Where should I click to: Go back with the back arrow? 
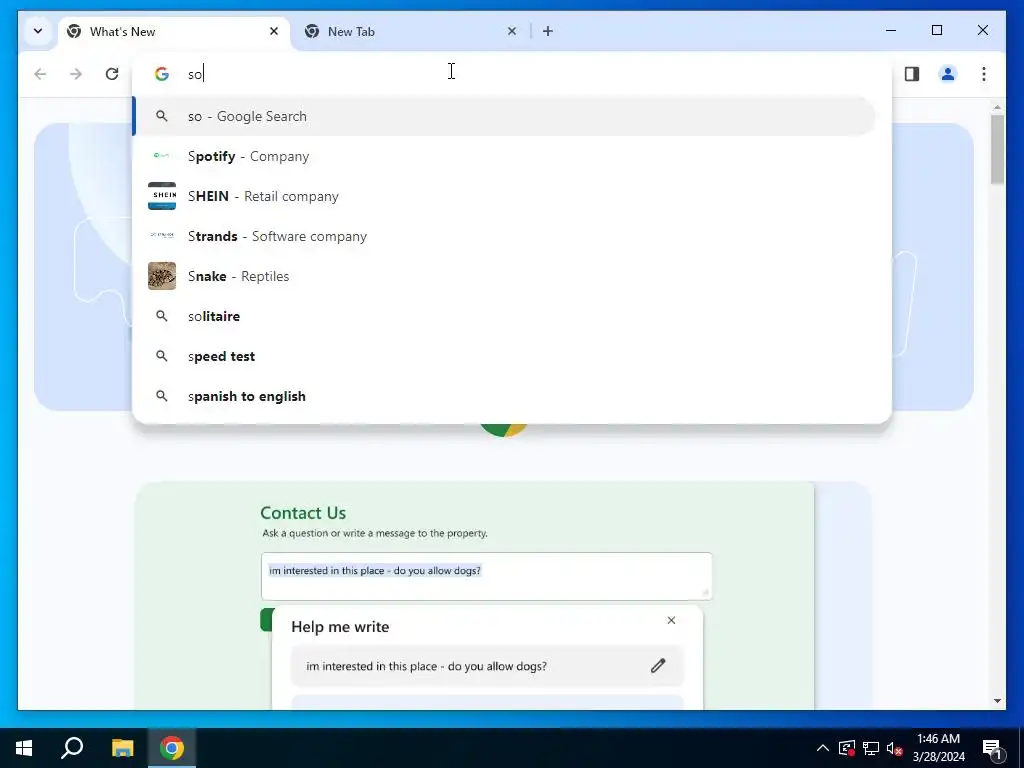click(40, 74)
